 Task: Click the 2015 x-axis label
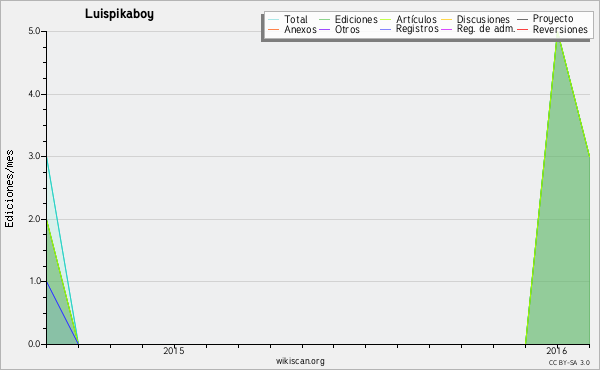pos(174,350)
